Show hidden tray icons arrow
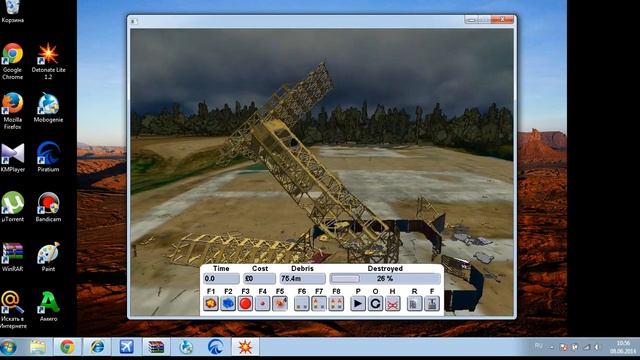 tap(551, 347)
